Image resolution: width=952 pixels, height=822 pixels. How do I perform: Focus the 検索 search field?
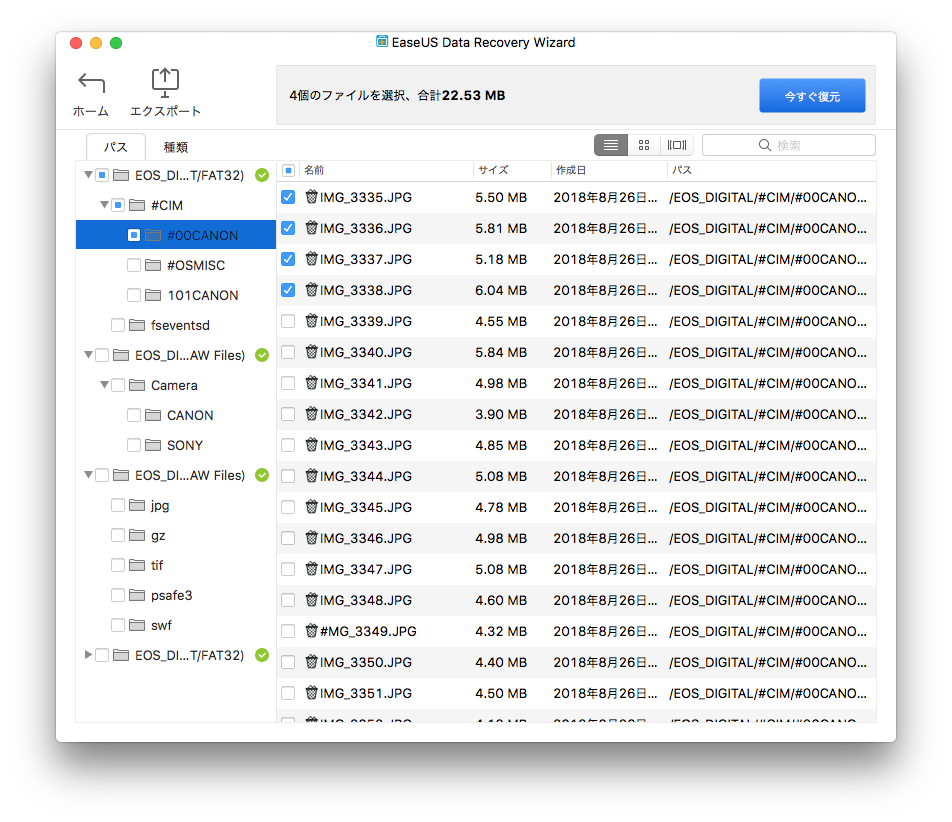(x=789, y=145)
